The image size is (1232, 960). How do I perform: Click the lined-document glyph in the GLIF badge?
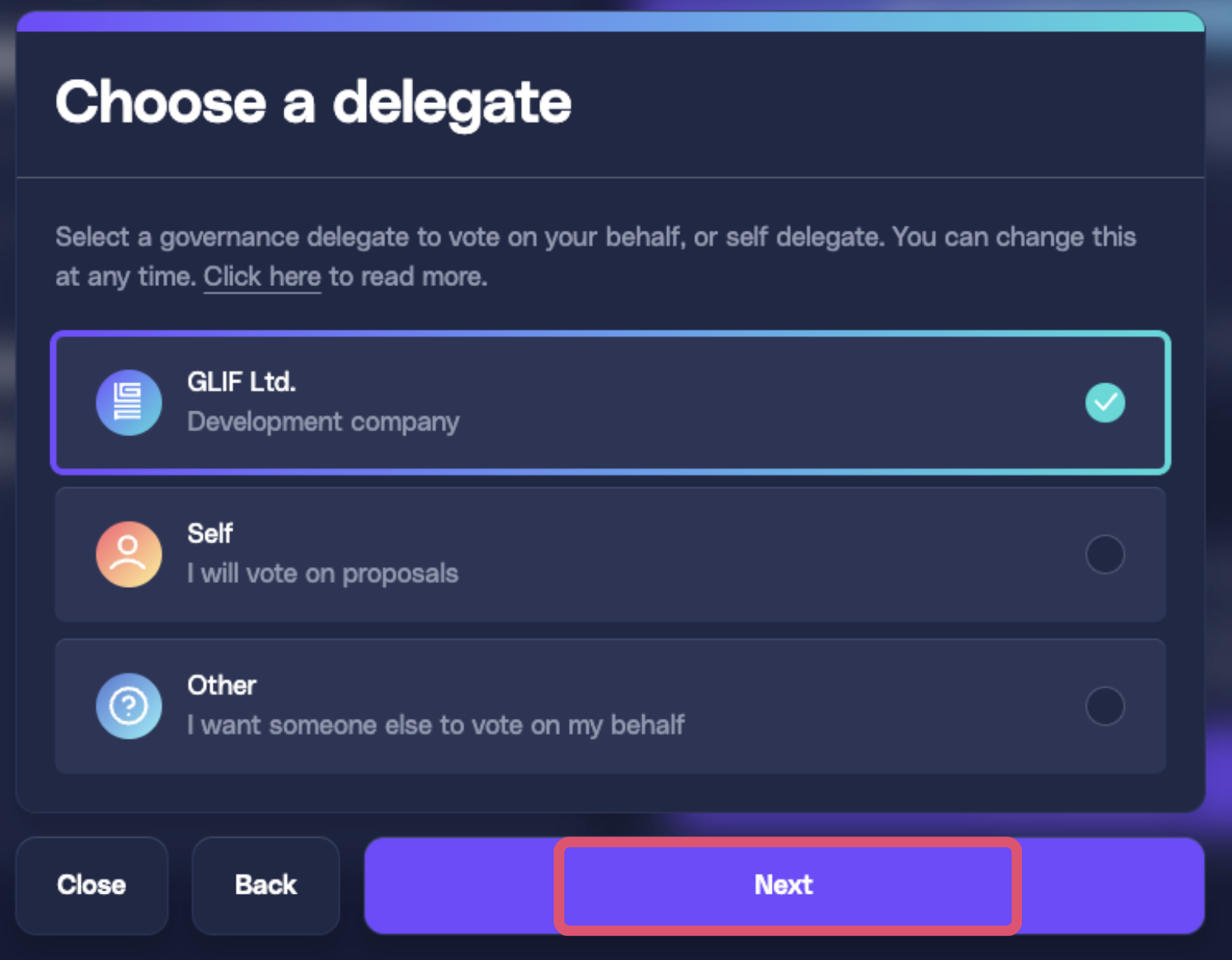click(129, 403)
